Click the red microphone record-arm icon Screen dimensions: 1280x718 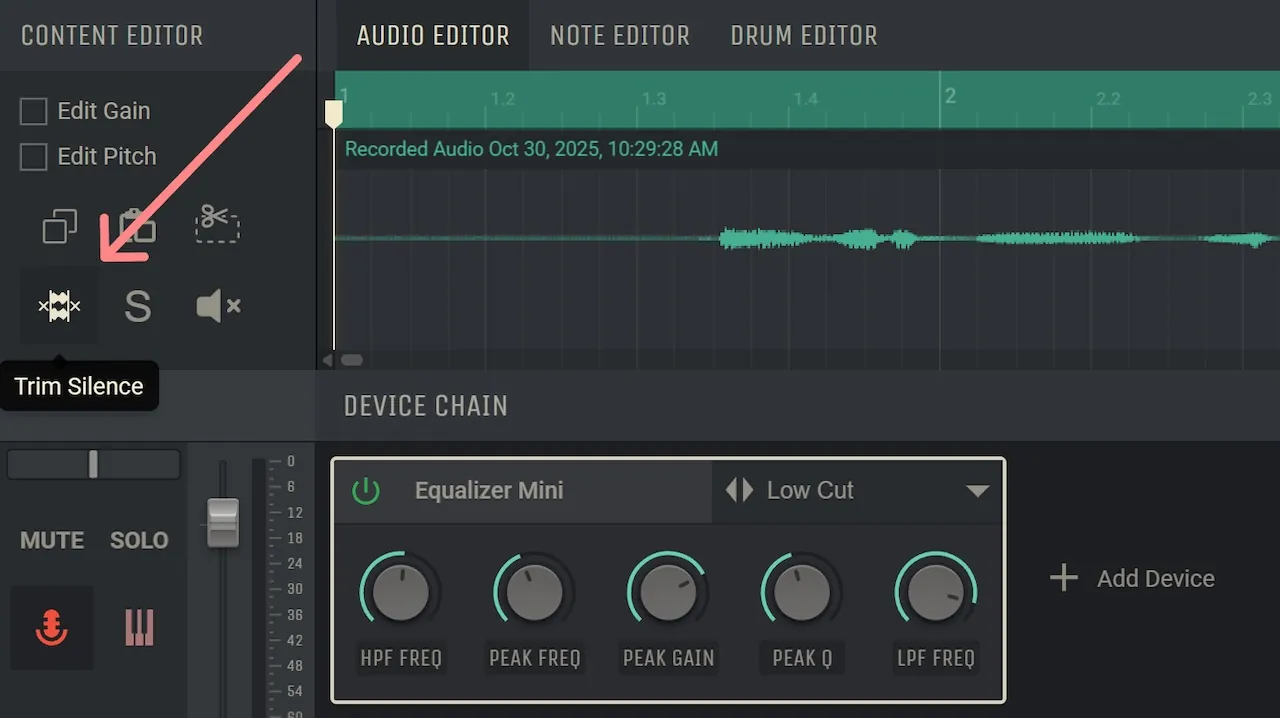[x=51, y=628]
